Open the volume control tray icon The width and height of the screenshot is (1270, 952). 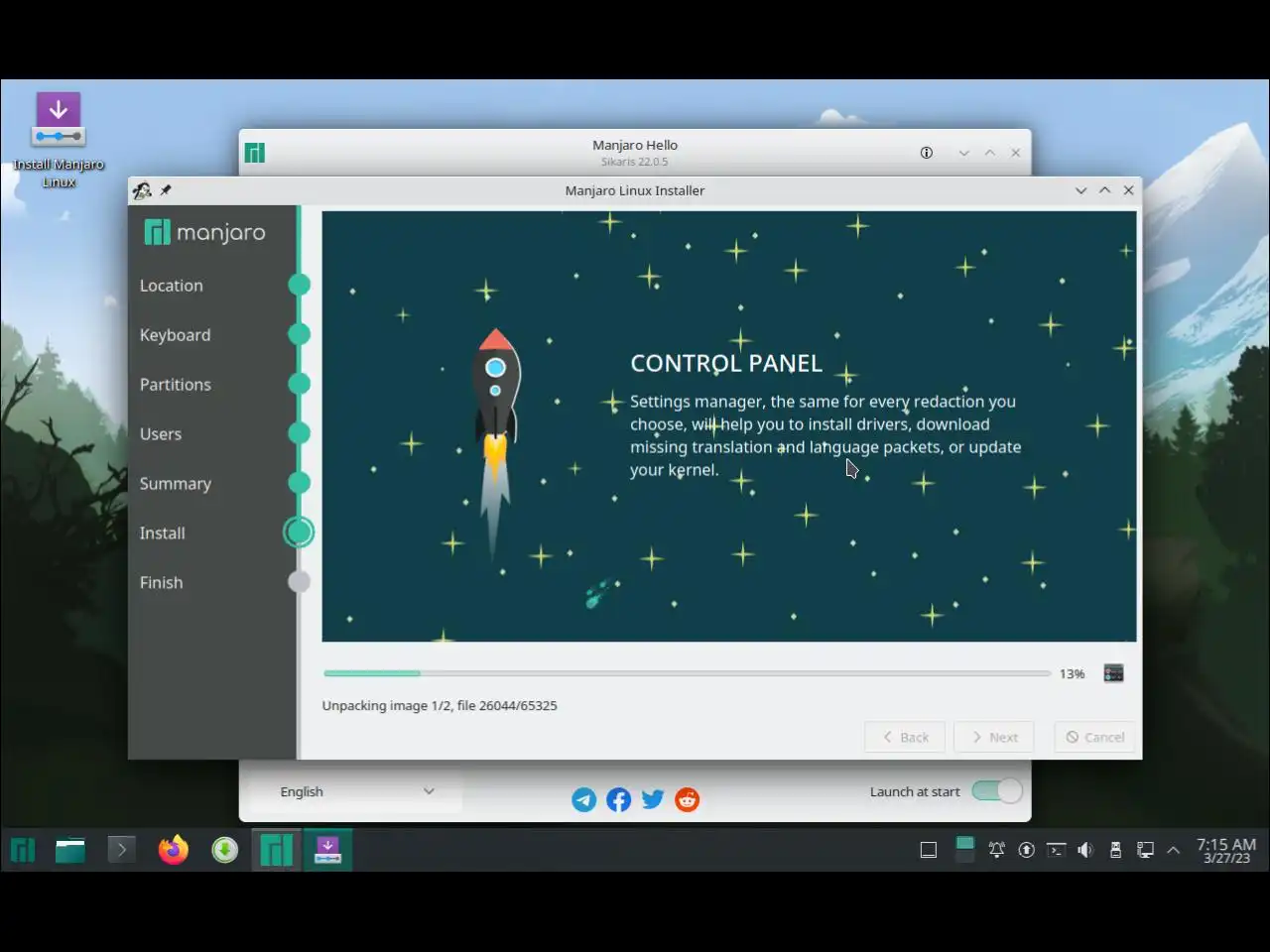coord(1085,850)
